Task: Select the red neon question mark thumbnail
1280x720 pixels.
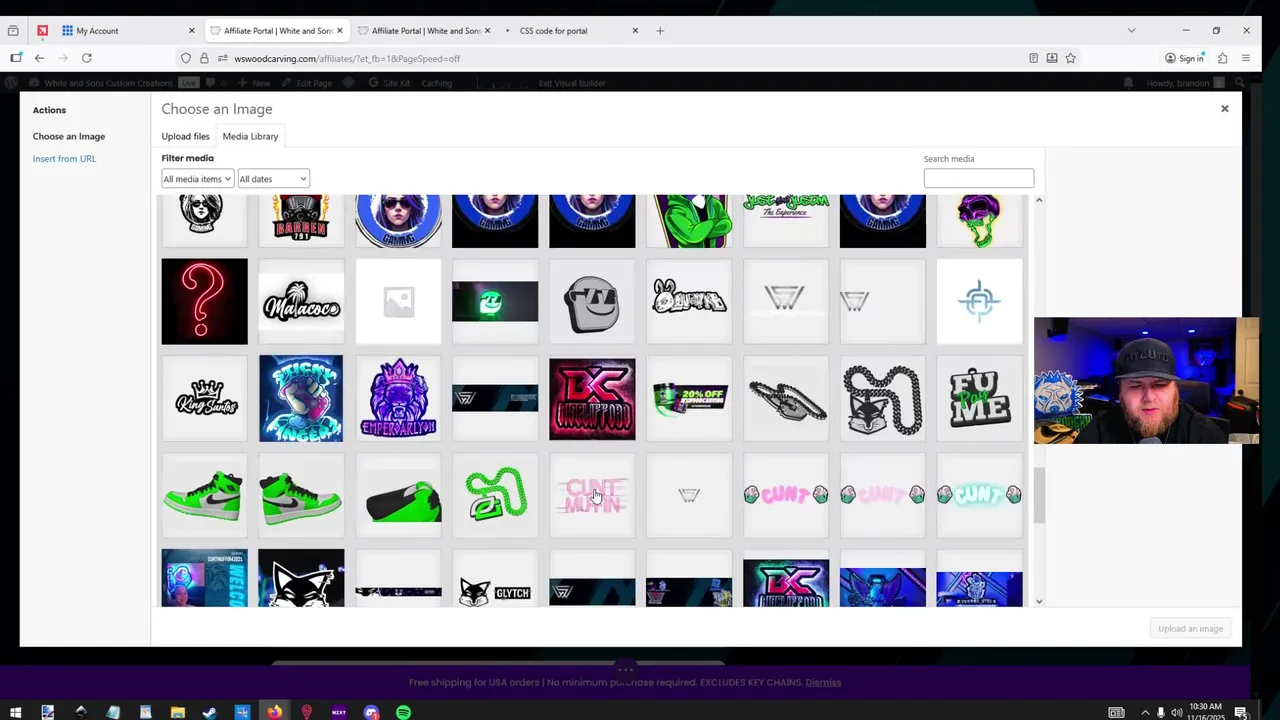Action: [x=204, y=302]
